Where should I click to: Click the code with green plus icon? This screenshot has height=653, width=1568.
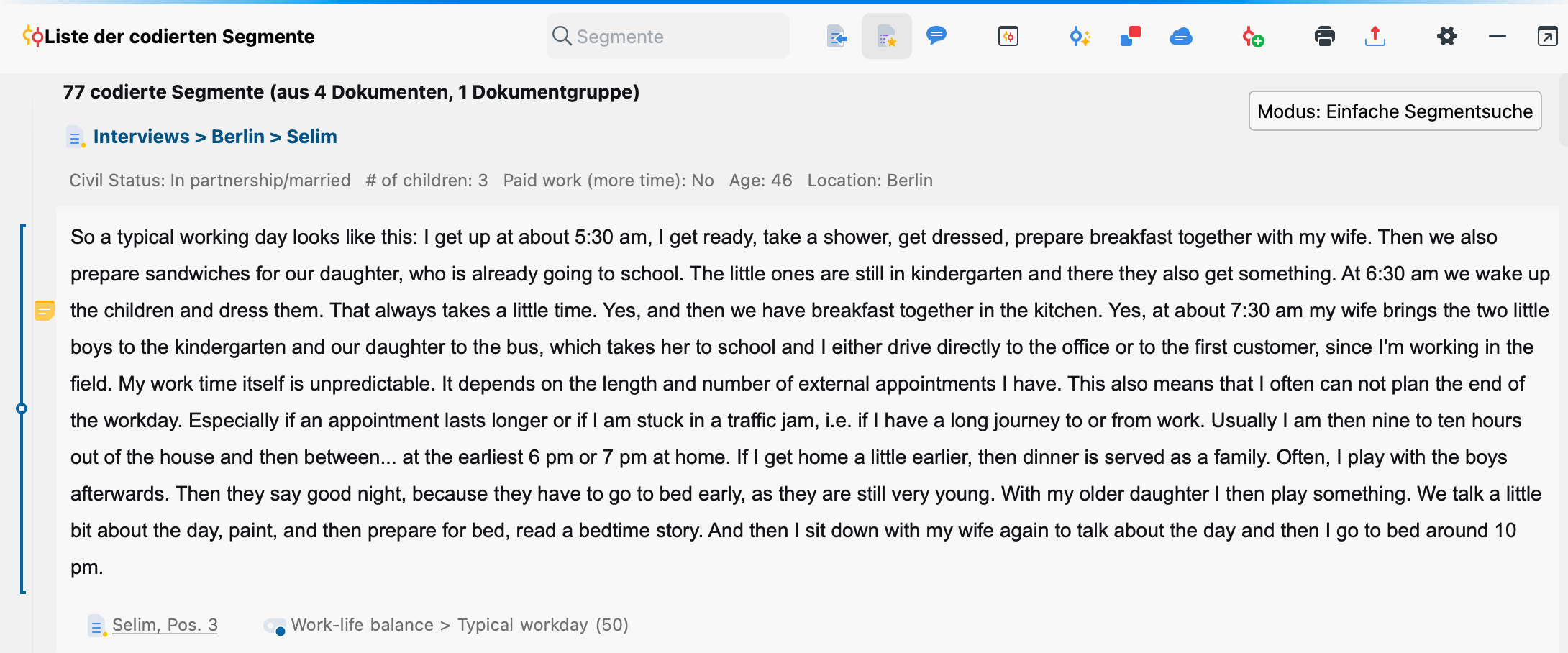(1253, 36)
